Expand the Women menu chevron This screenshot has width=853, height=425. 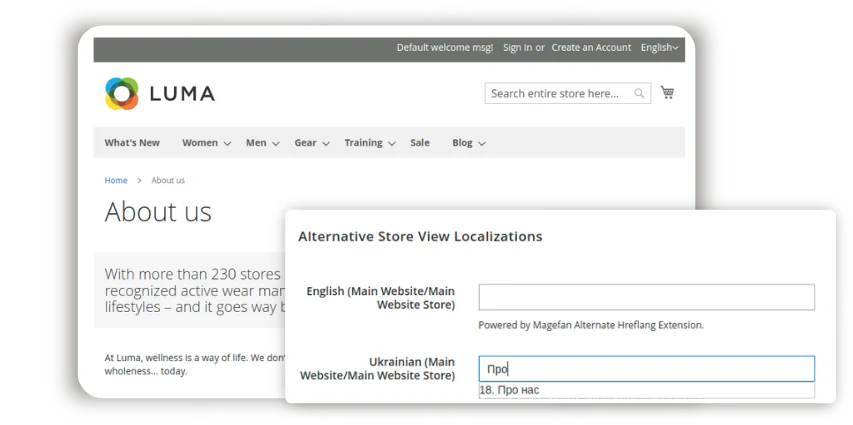pos(227,144)
